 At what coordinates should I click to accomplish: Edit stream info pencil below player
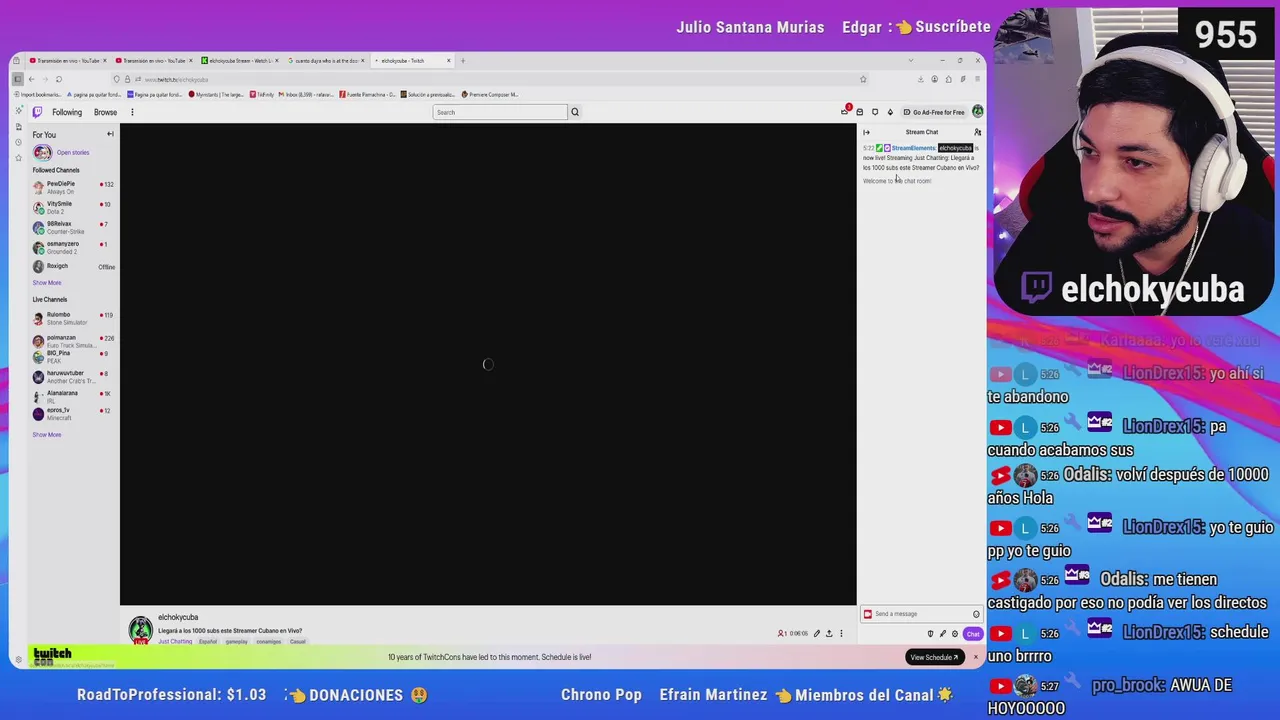817,634
